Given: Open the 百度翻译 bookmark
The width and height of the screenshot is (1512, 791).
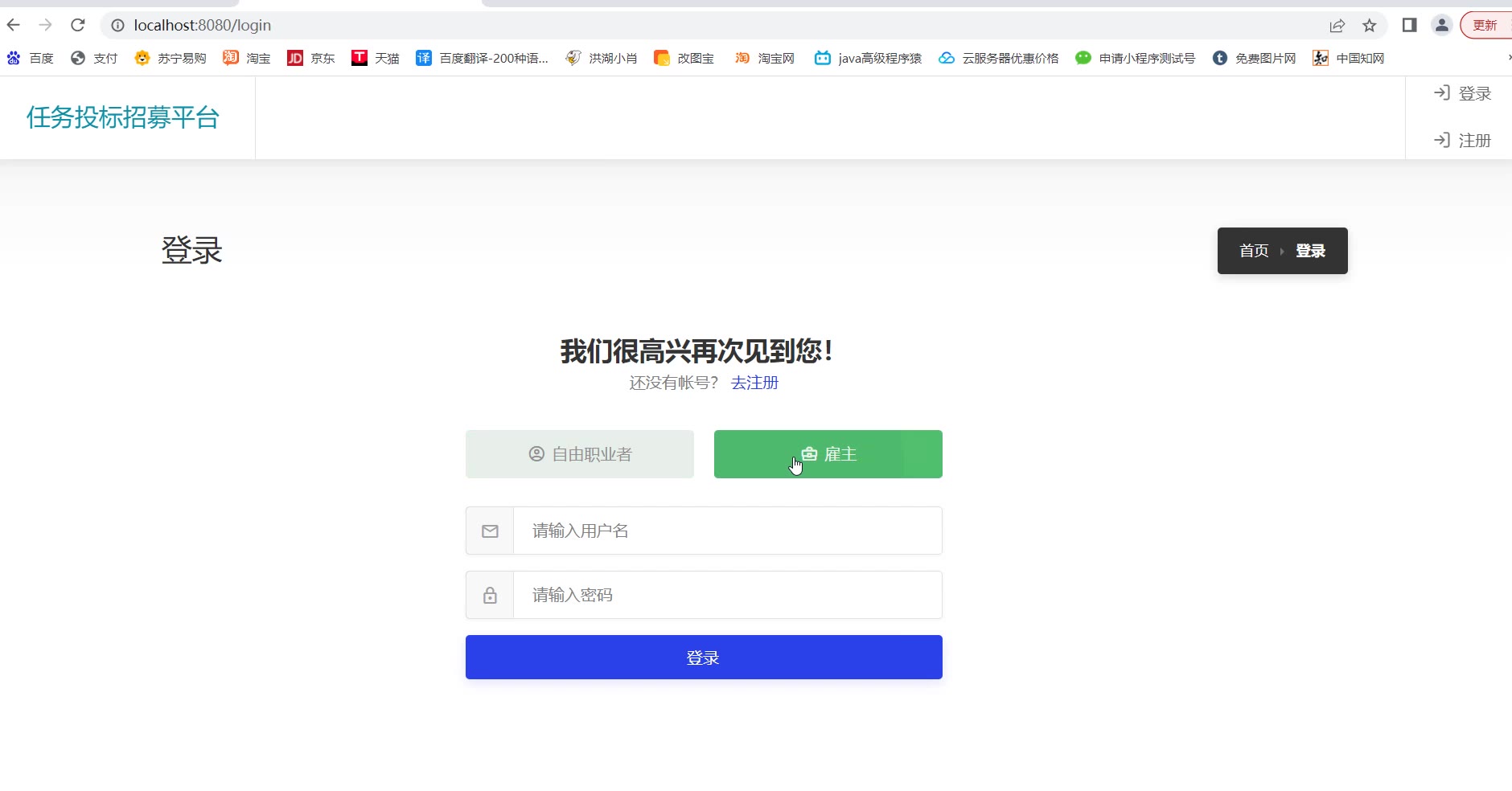Looking at the screenshot, I should click(x=483, y=58).
